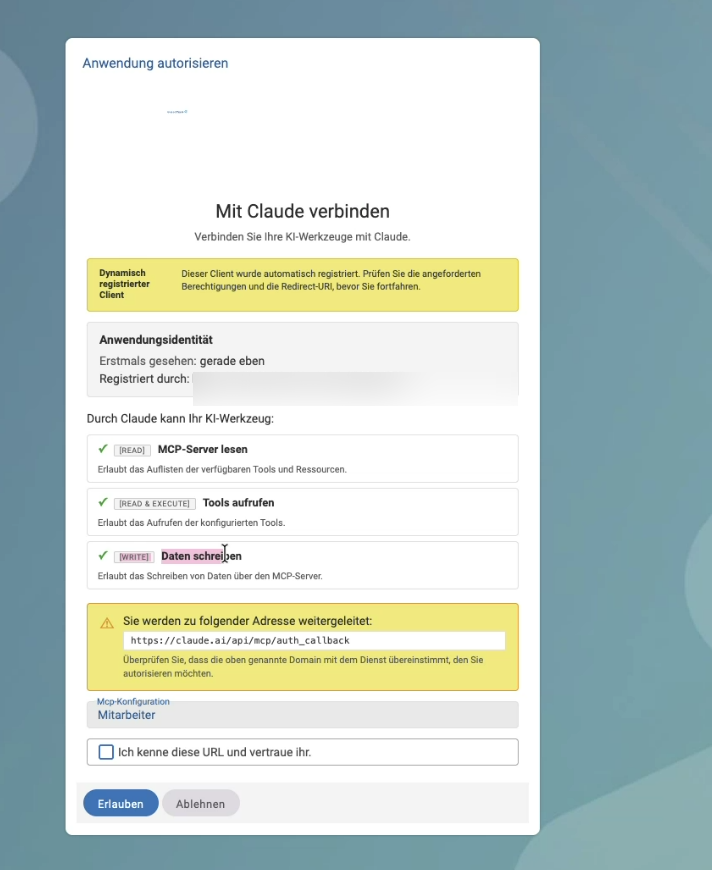The image size is (712, 870).
Task: Click 'Erlaubt das Auflisten der verfügbaren Tools' description
Action: (x=222, y=469)
